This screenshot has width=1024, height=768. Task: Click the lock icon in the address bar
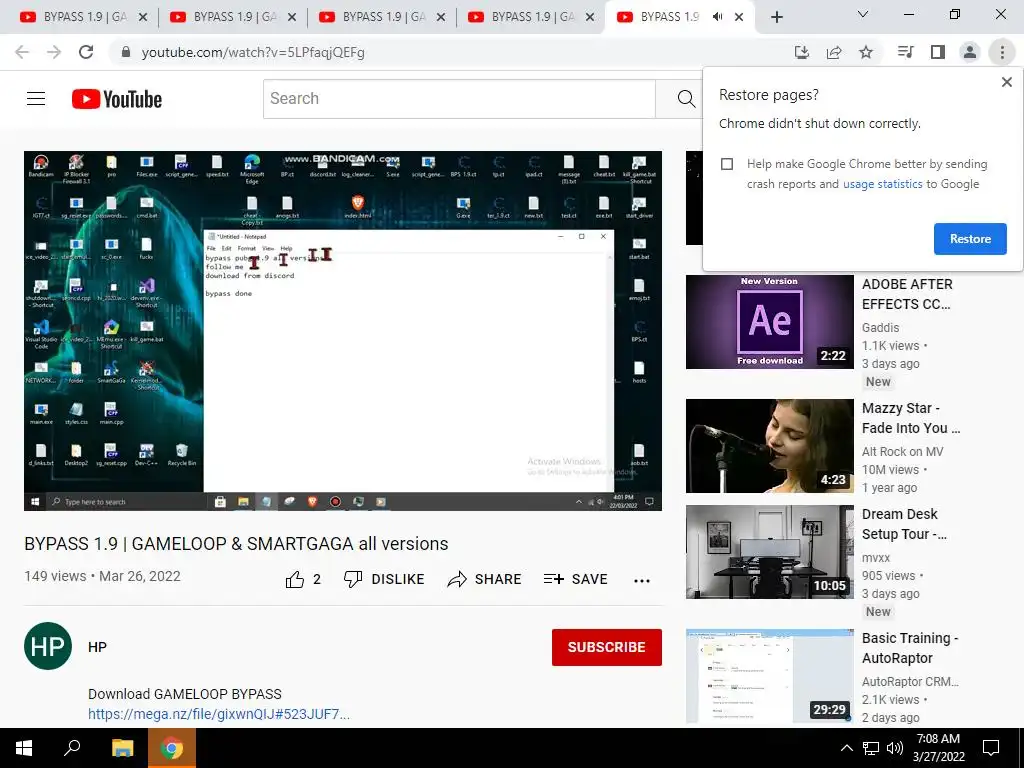(126, 52)
